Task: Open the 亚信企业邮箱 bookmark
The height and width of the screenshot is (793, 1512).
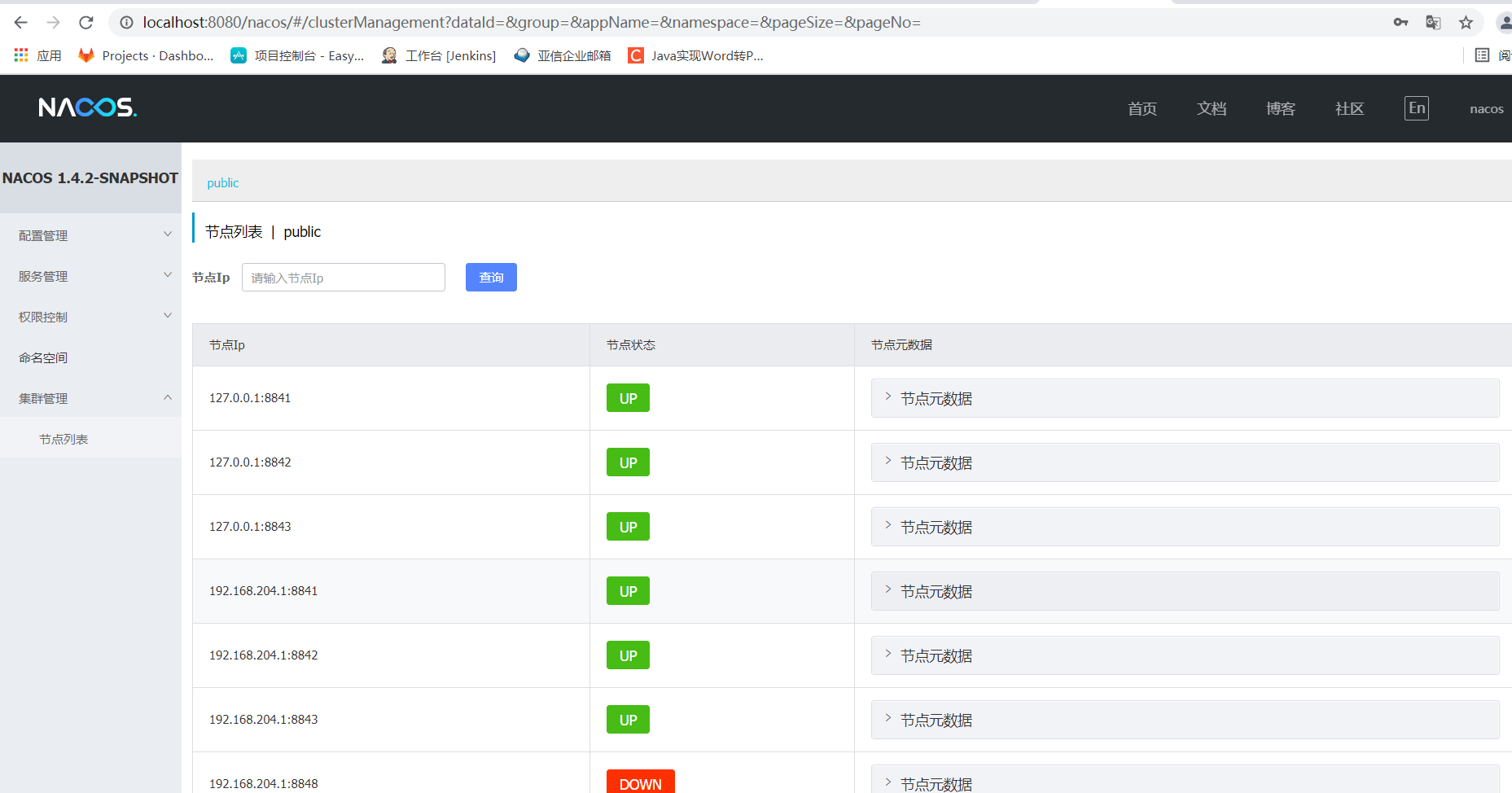Action: [x=563, y=55]
